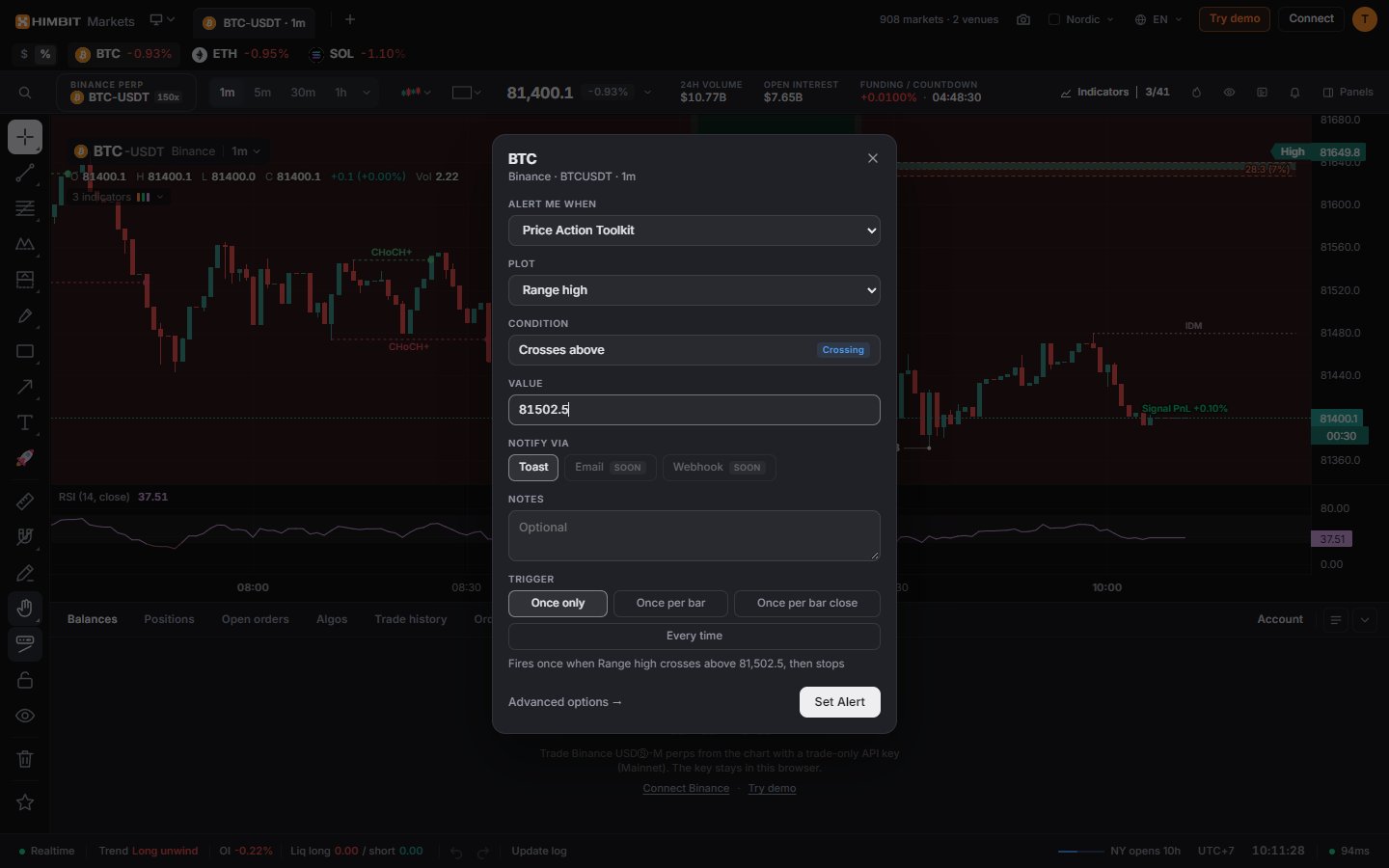The image size is (1389, 868).
Task: Open symbol search with the magnifier icon
Action: point(25,93)
